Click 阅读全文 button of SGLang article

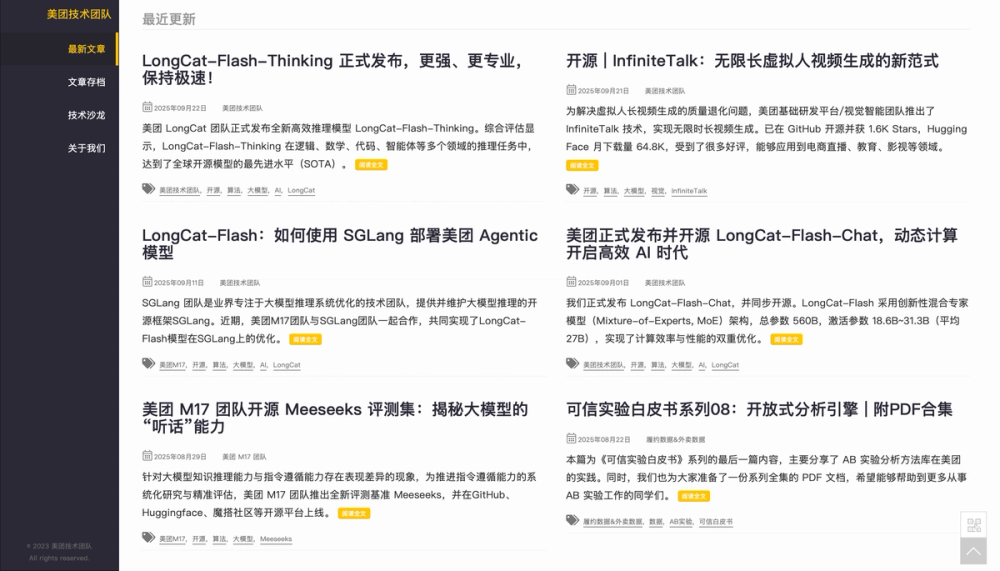click(x=305, y=339)
